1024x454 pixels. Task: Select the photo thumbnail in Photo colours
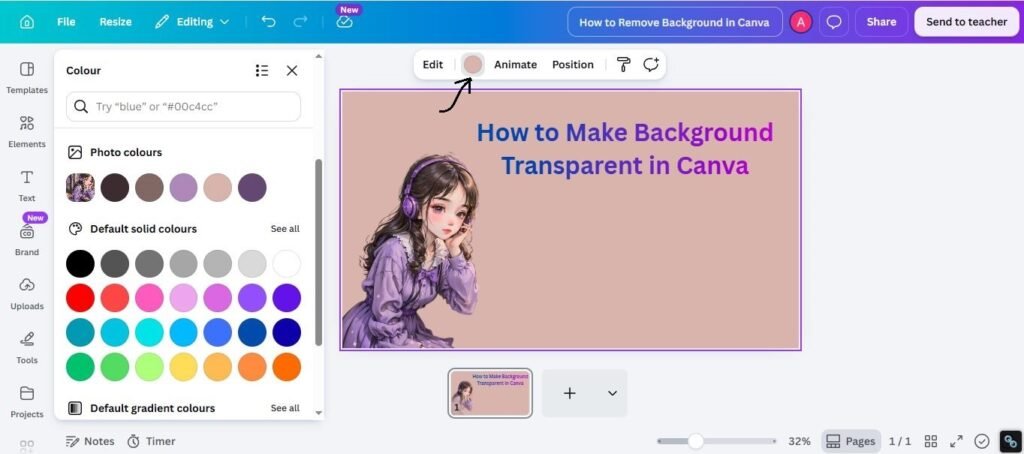point(80,187)
